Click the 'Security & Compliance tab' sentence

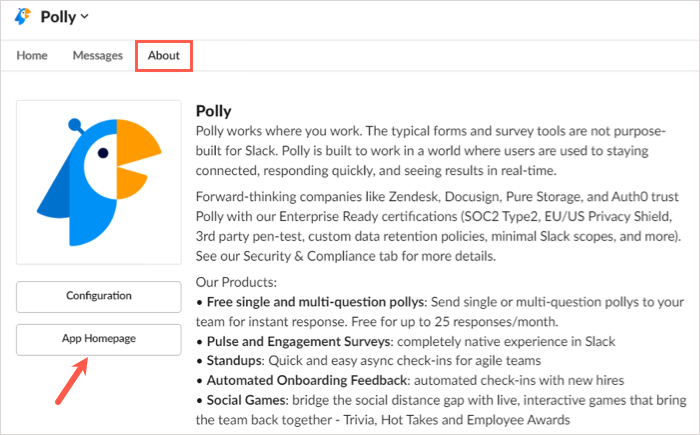point(301,255)
